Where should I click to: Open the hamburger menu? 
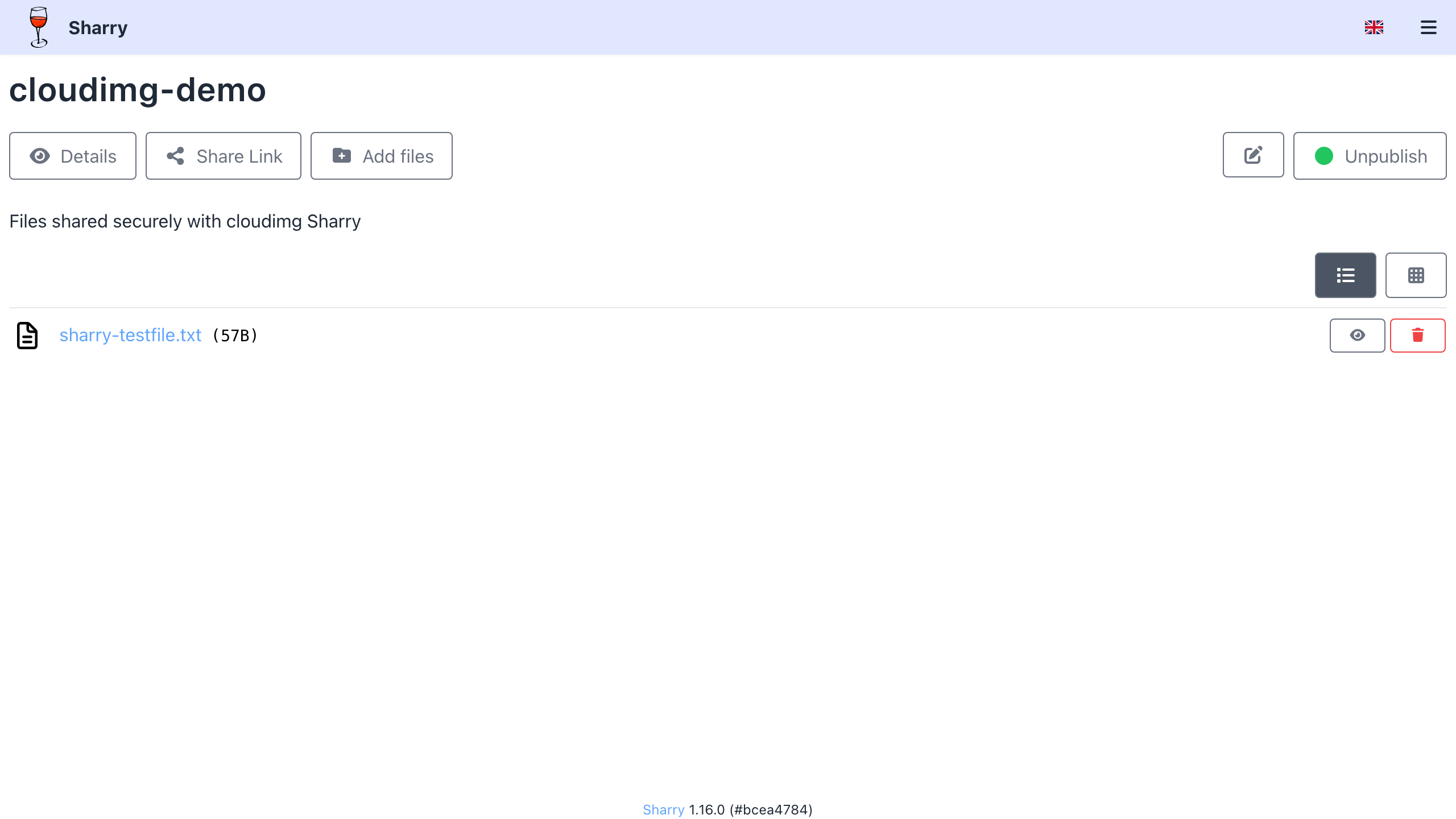click(1429, 27)
